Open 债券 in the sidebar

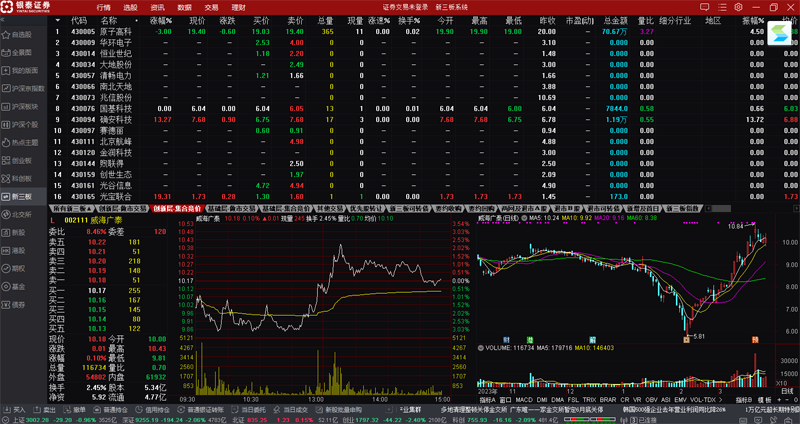click(x=22, y=305)
